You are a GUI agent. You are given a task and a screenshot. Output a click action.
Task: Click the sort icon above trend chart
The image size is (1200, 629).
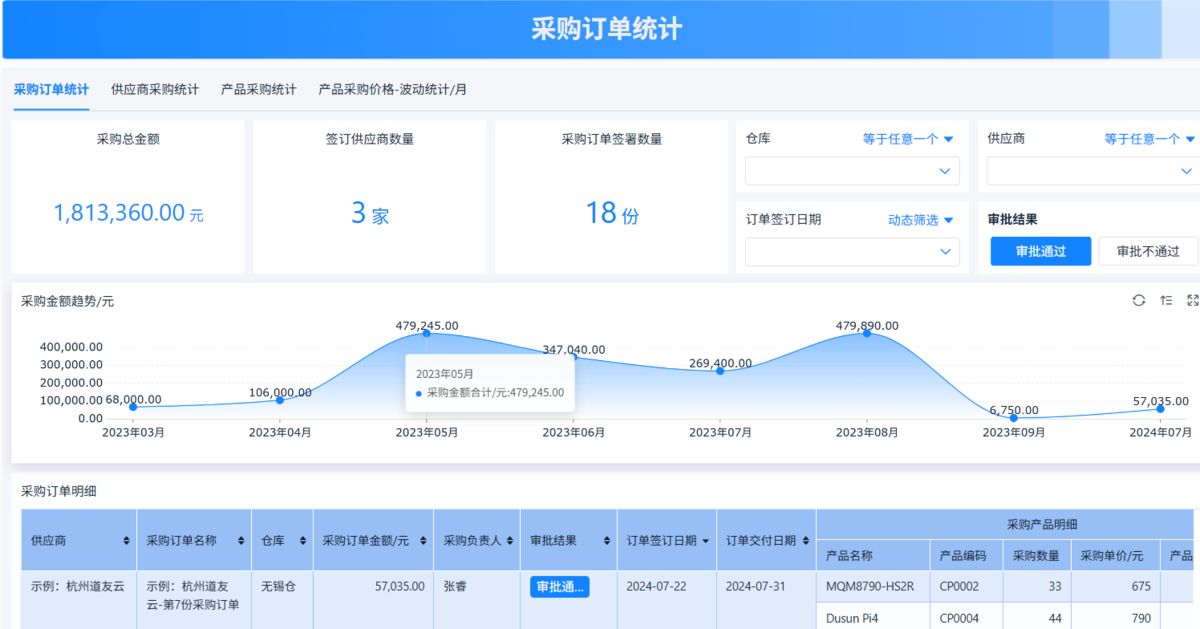(1166, 300)
